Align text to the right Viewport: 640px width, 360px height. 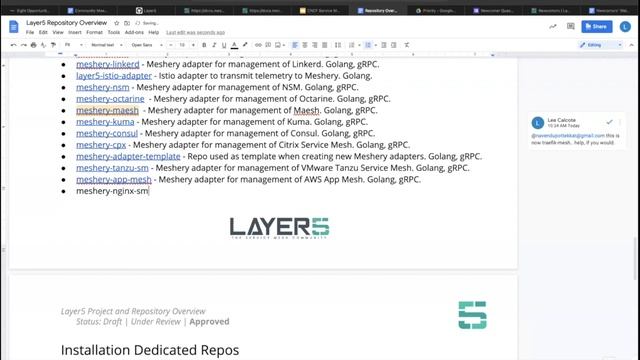(x=315, y=45)
